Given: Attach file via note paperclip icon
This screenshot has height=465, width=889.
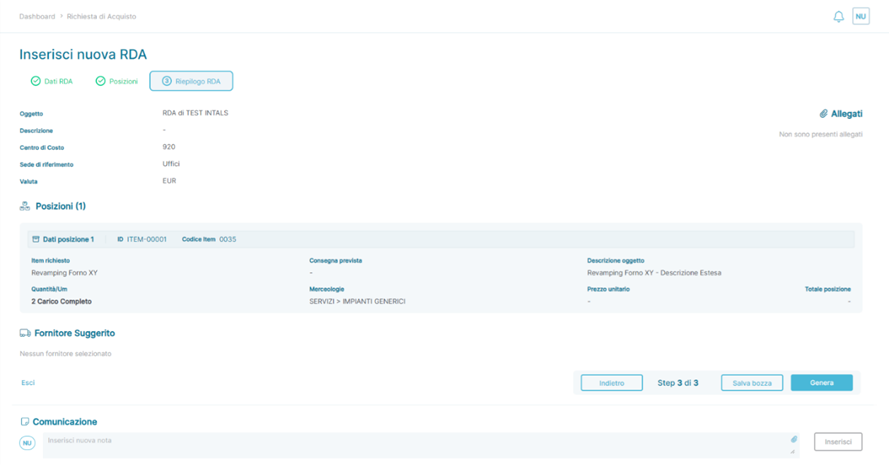Looking at the screenshot, I should pyautogui.click(x=794, y=439).
